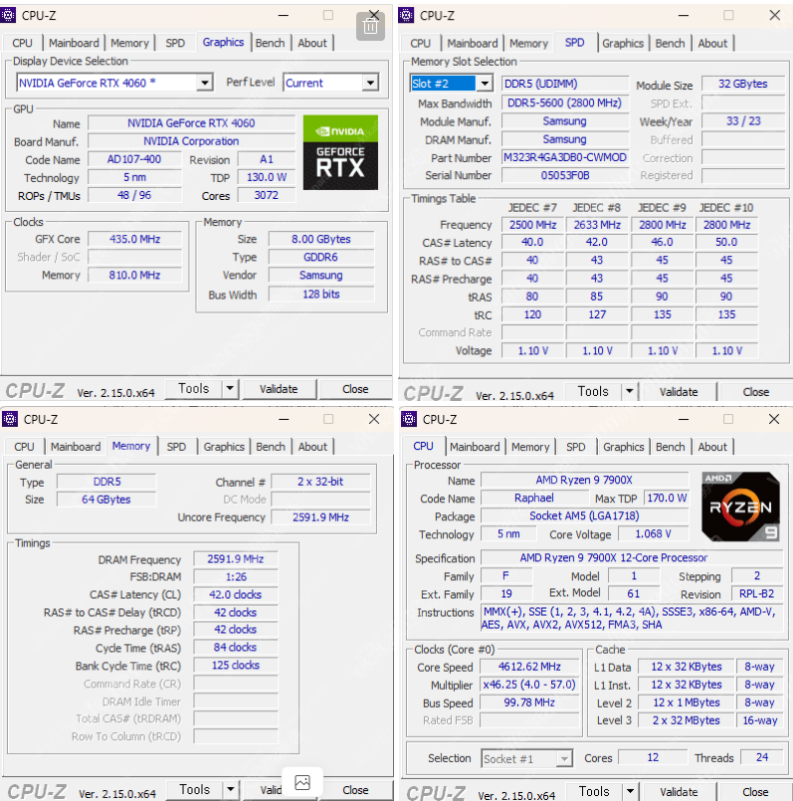Open Graphics tab in SPD window

pyautogui.click(x=623, y=43)
